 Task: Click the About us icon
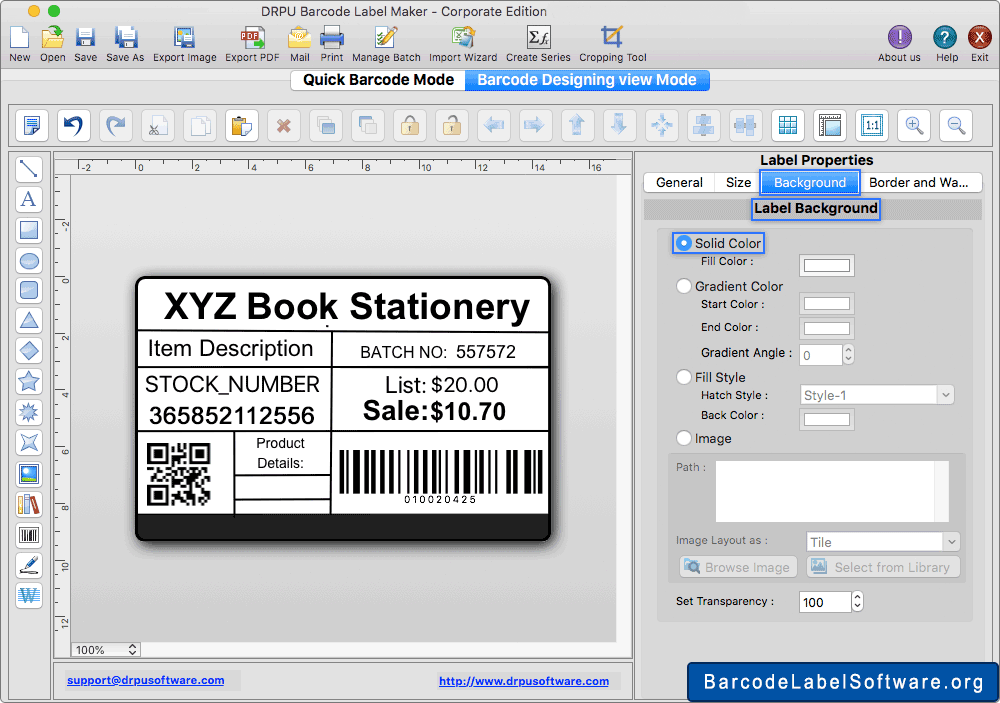[x=899, y=38]
